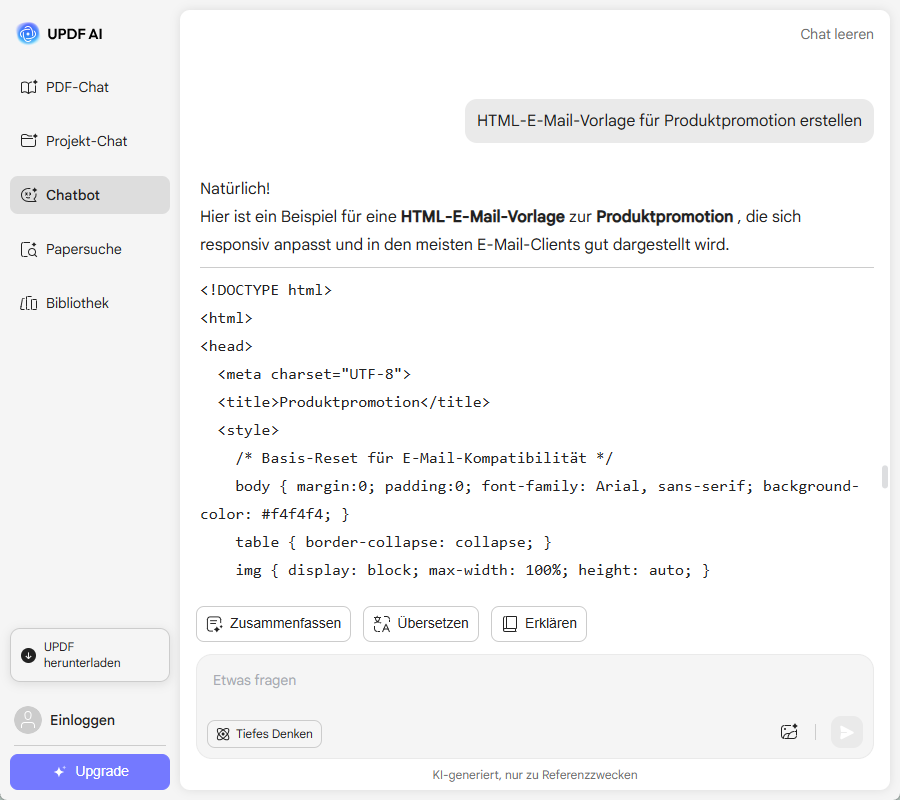Viewport: 900px width, 800px height.
Task: Open the PDF-Chat section
Action: click(90, 87)
